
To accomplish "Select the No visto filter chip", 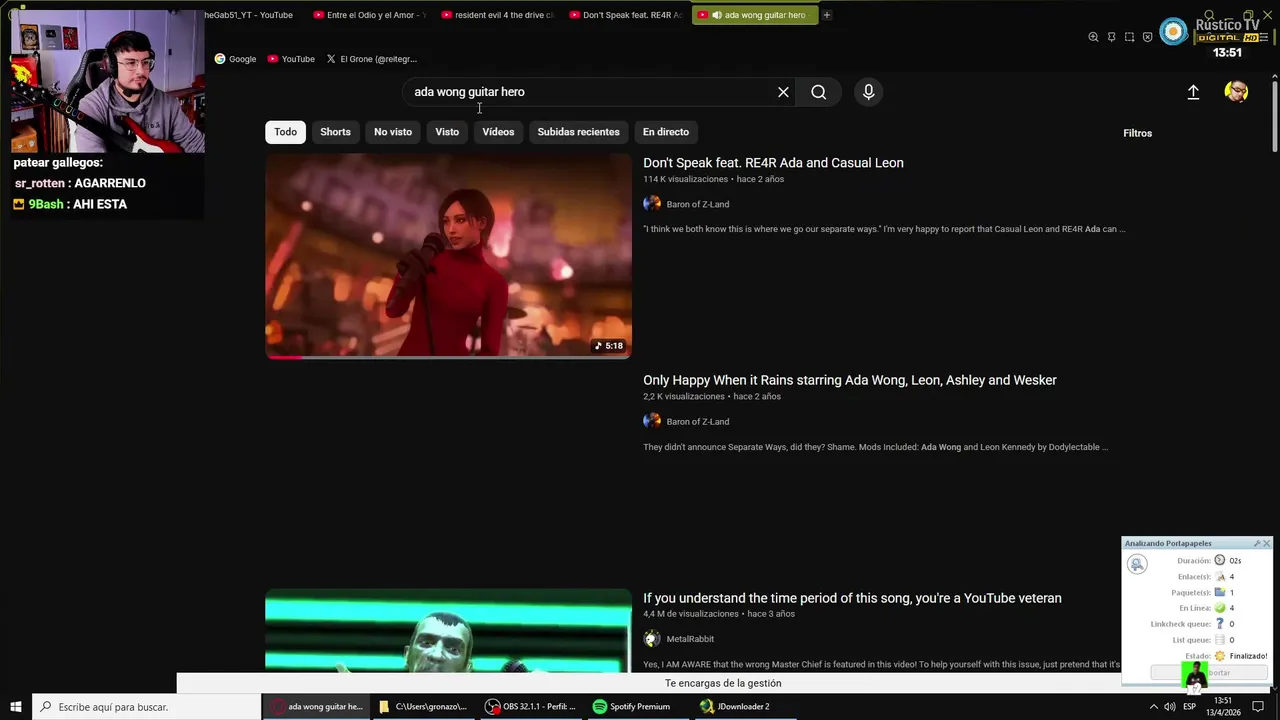I will point(393,132).
